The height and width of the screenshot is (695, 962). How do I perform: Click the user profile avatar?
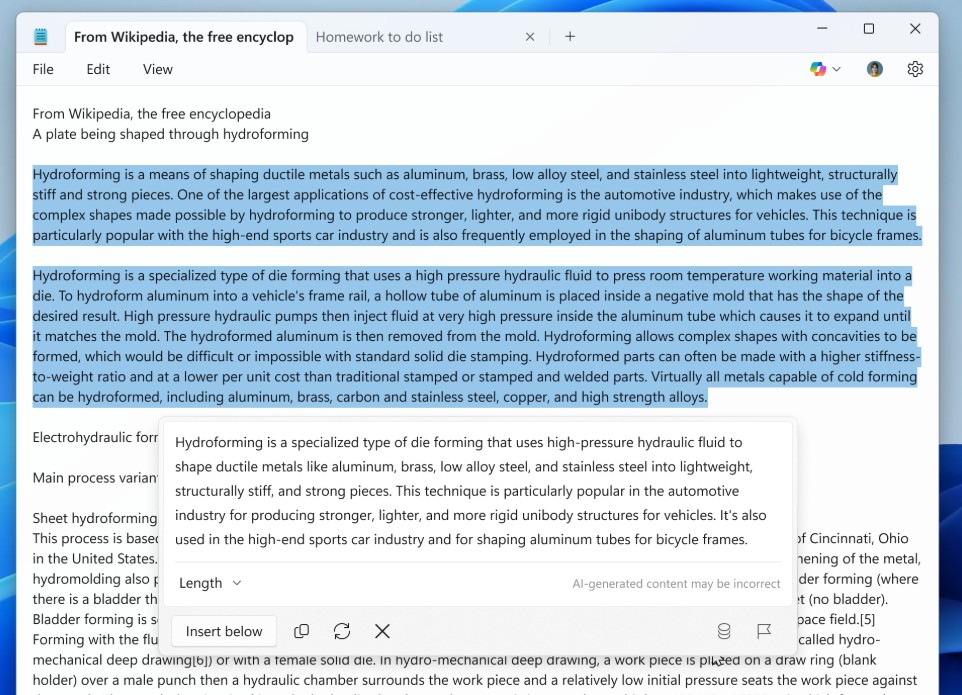point(875,69)
